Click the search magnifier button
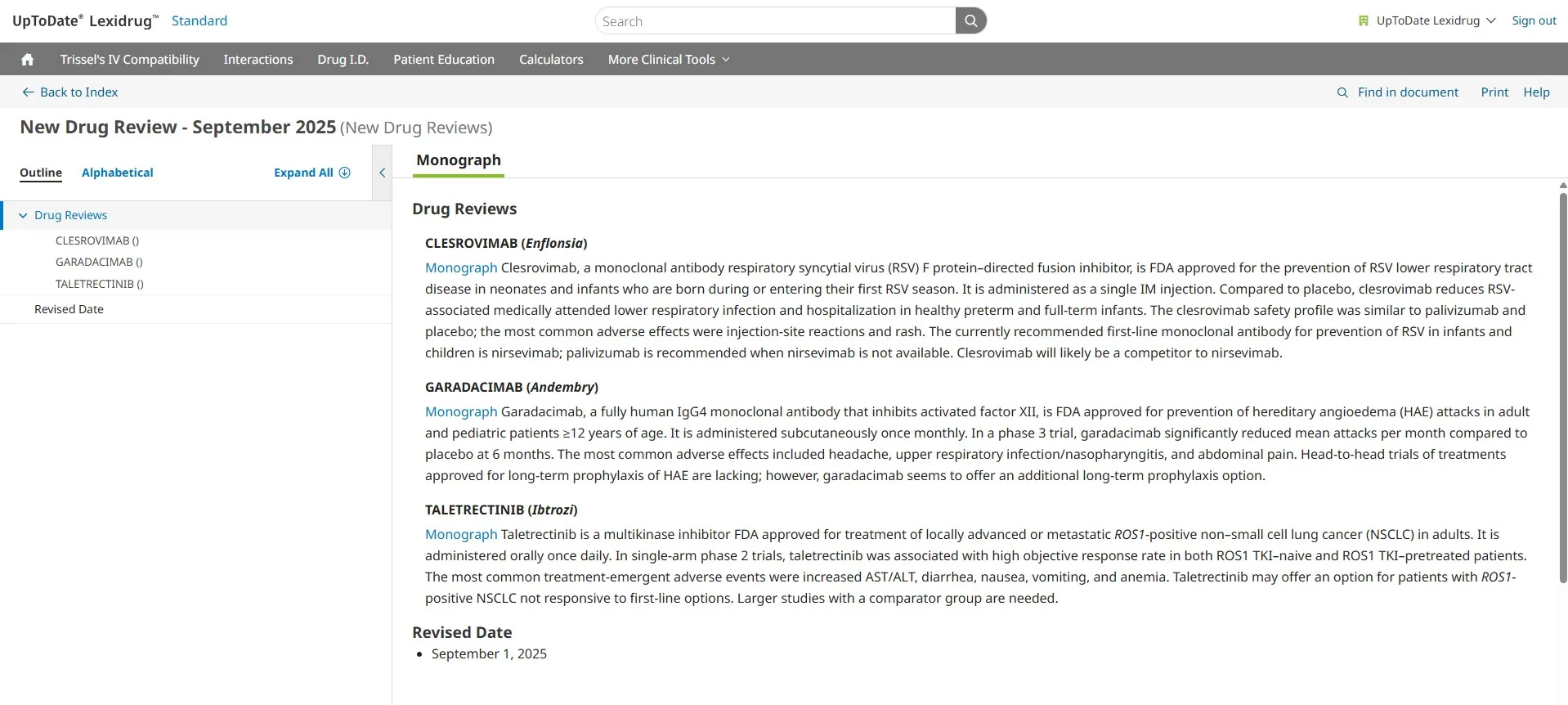 [x=970, y=20]
